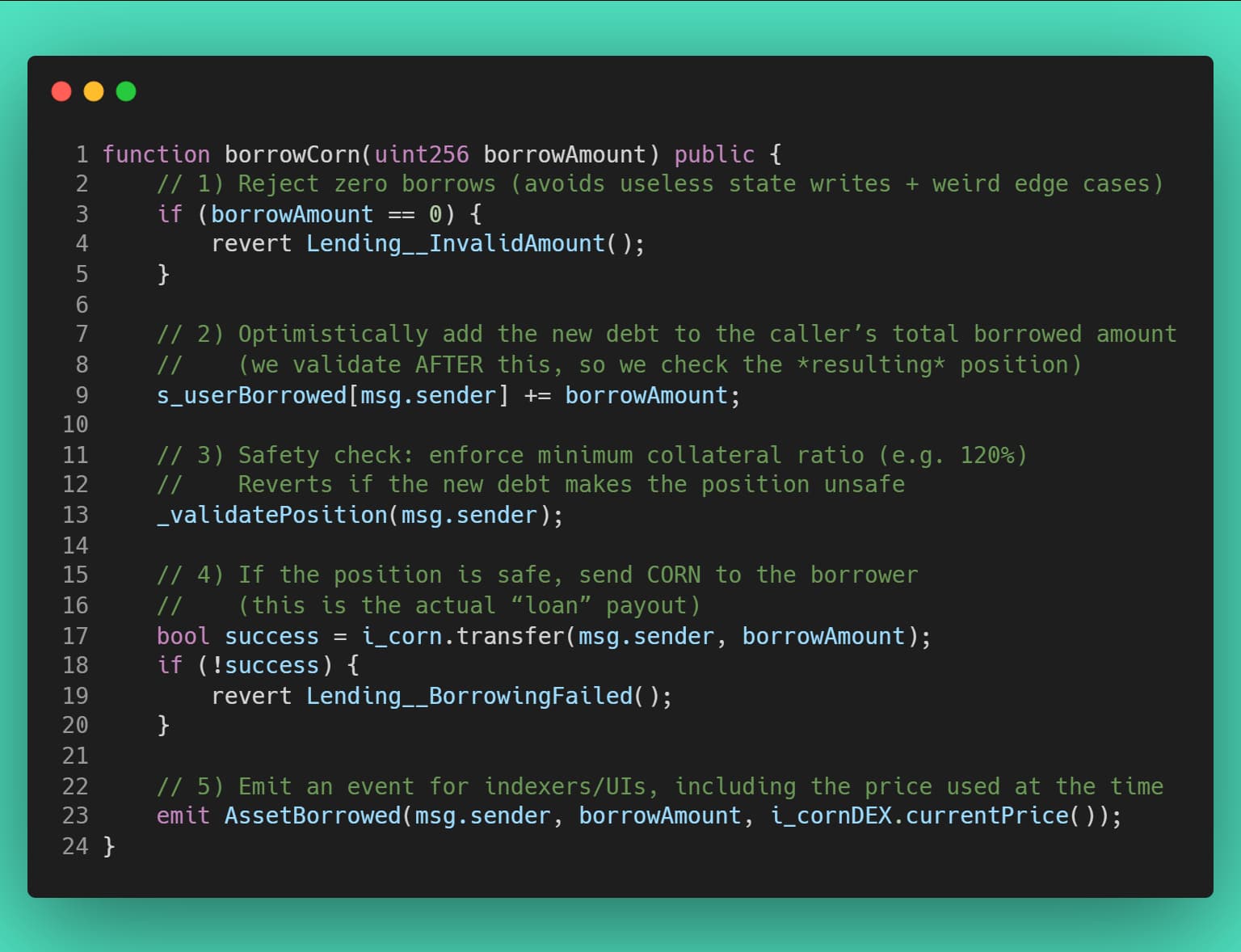The height and width of the screenshot is (952, 1241).
Task: Click line number 1
Action: (82, 154)
